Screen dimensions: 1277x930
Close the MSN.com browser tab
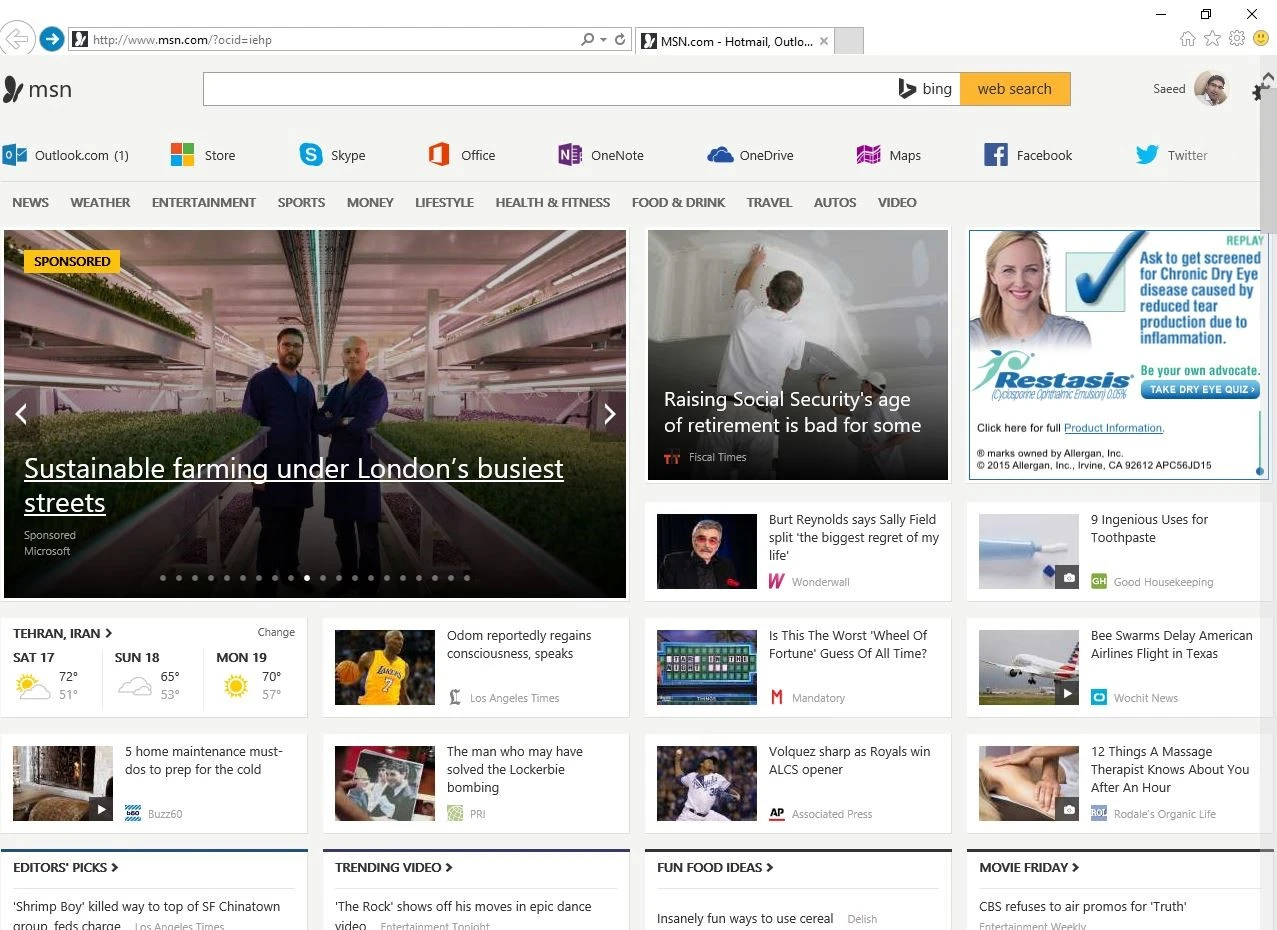[823, 42]
